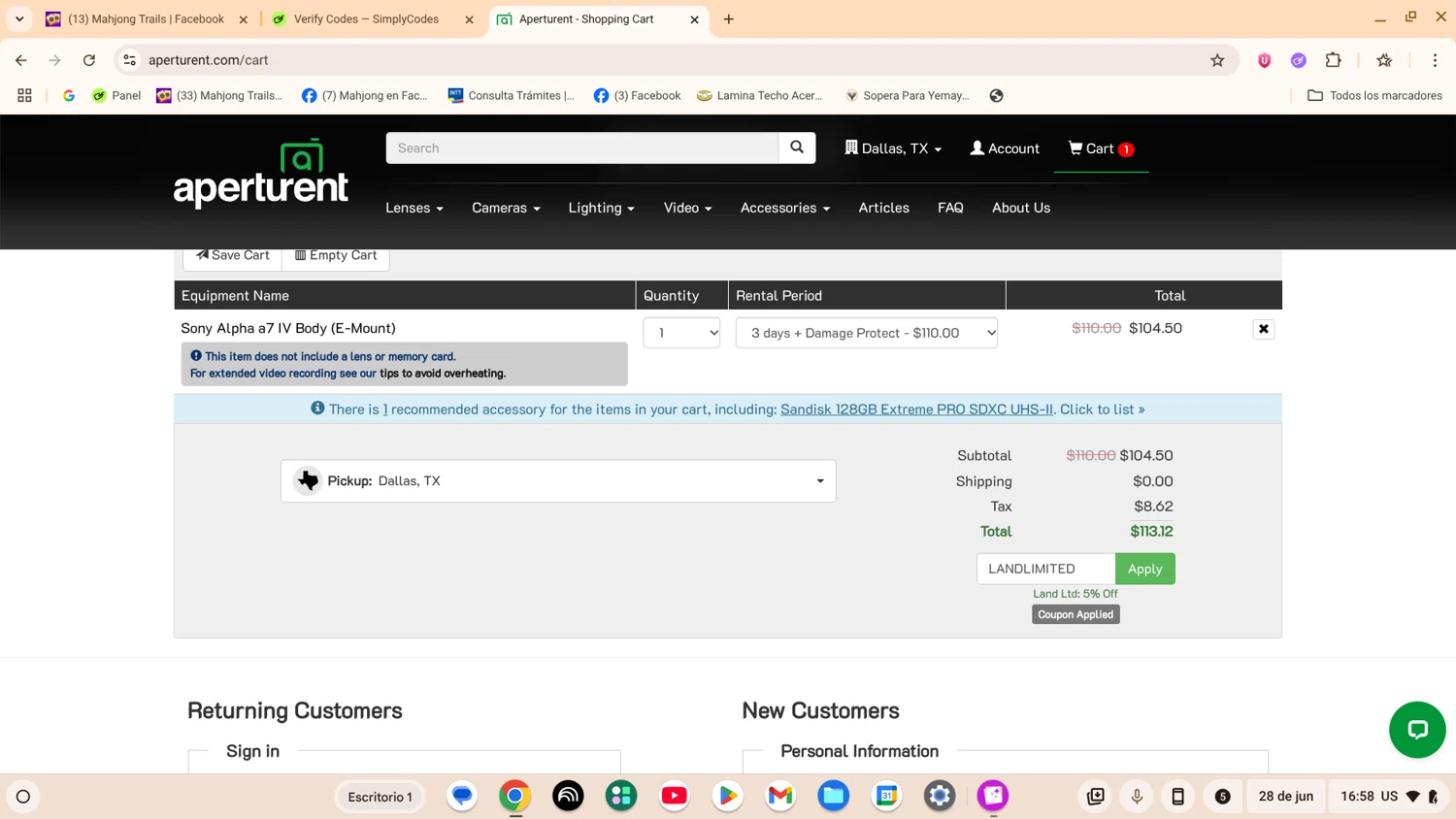Viewport: 1456px width, 819px height.
Task: Bookmark this page with the star icon
Action: click(1217, 60)
